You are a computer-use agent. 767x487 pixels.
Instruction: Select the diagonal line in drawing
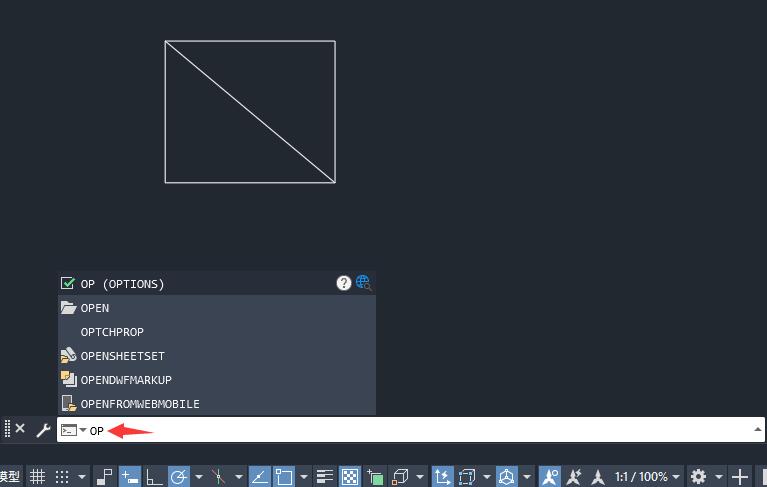(x=250, y=112)
